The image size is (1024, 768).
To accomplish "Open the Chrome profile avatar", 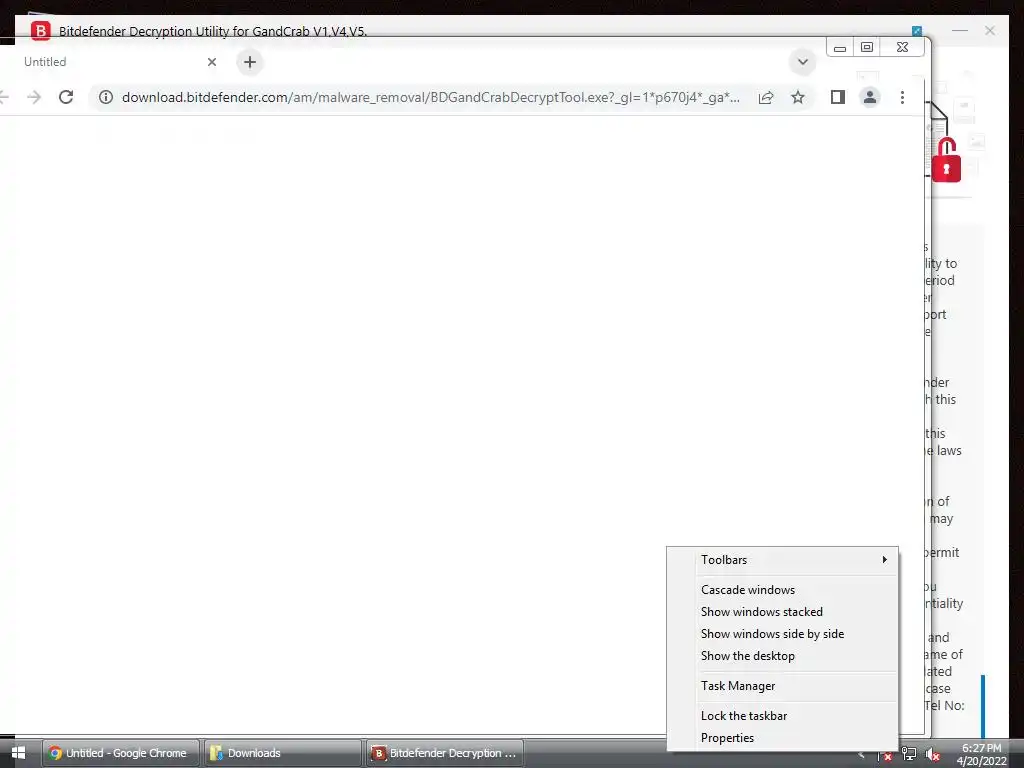I will [x=870, y=97].
